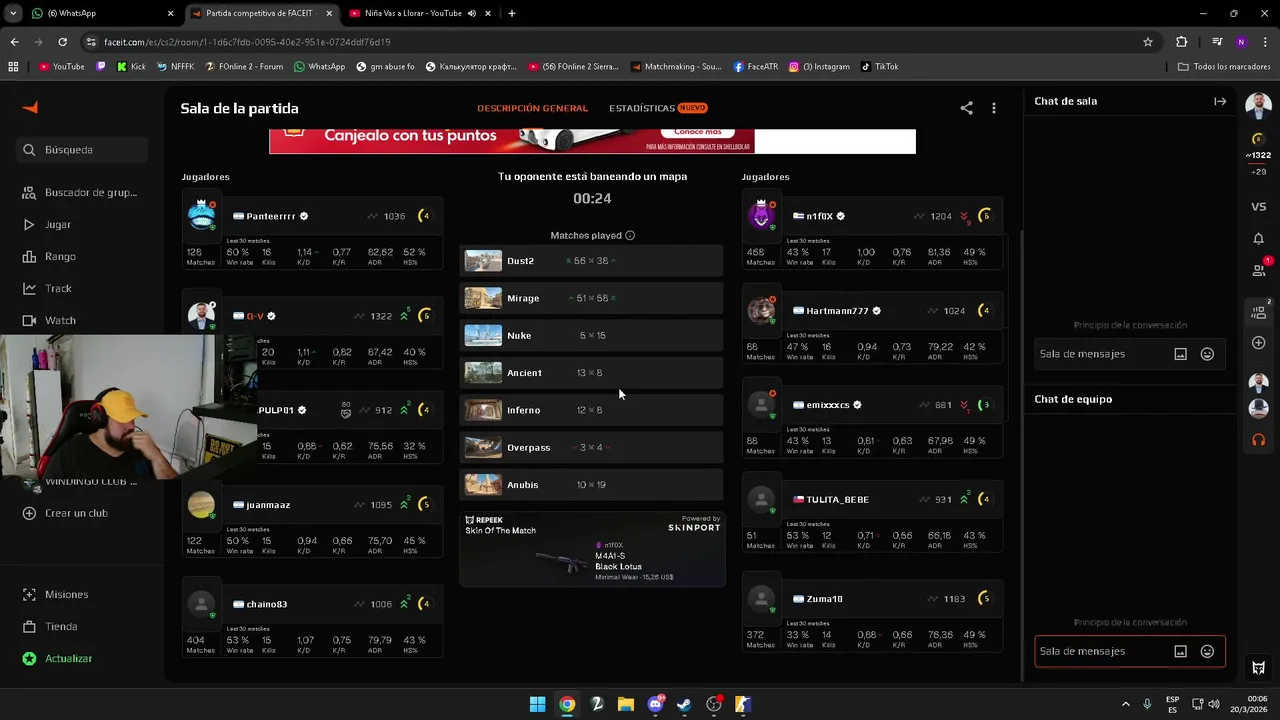Switch to the Niña Vas a Llorar YouTube tab
1280x720 pixels.
(x=420, y=13)
